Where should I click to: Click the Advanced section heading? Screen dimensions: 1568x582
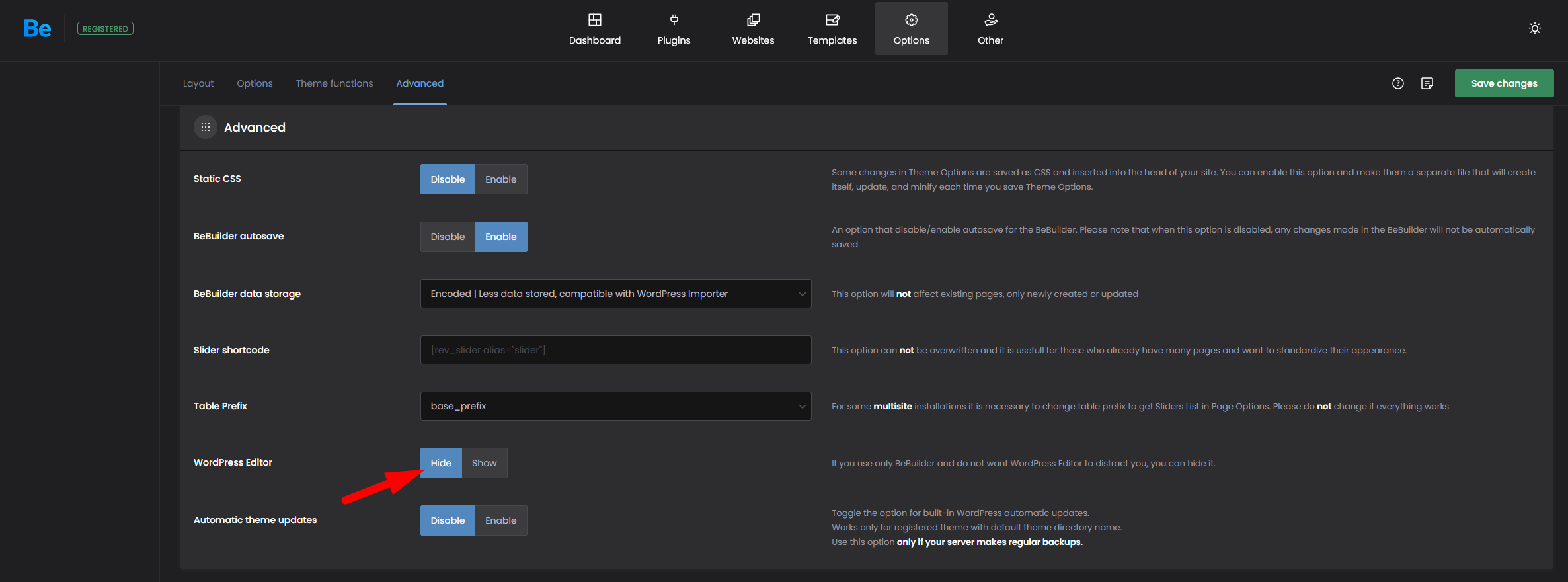(255, 127)
